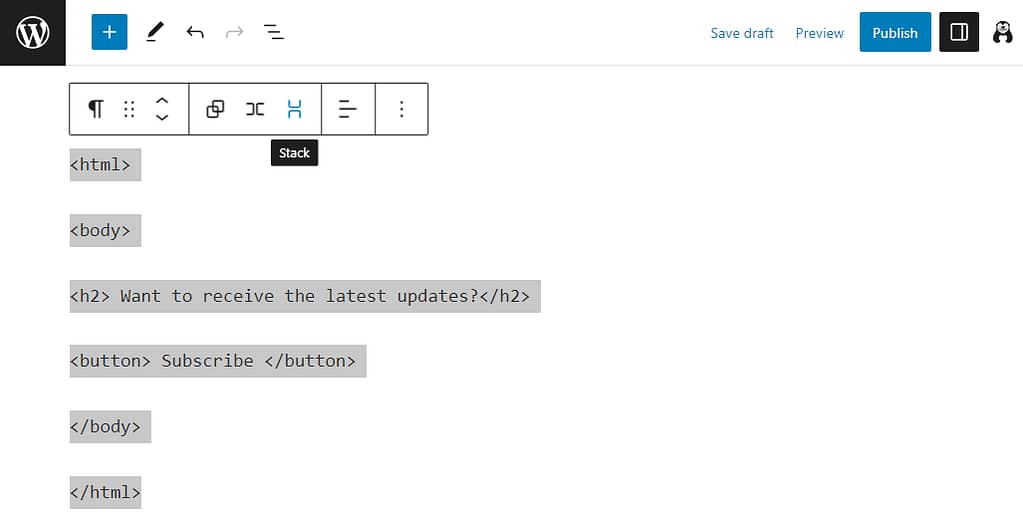Screen dimensions: 1023x525
Task: Click the <body> opening tag line
Action: click(105, 230)
